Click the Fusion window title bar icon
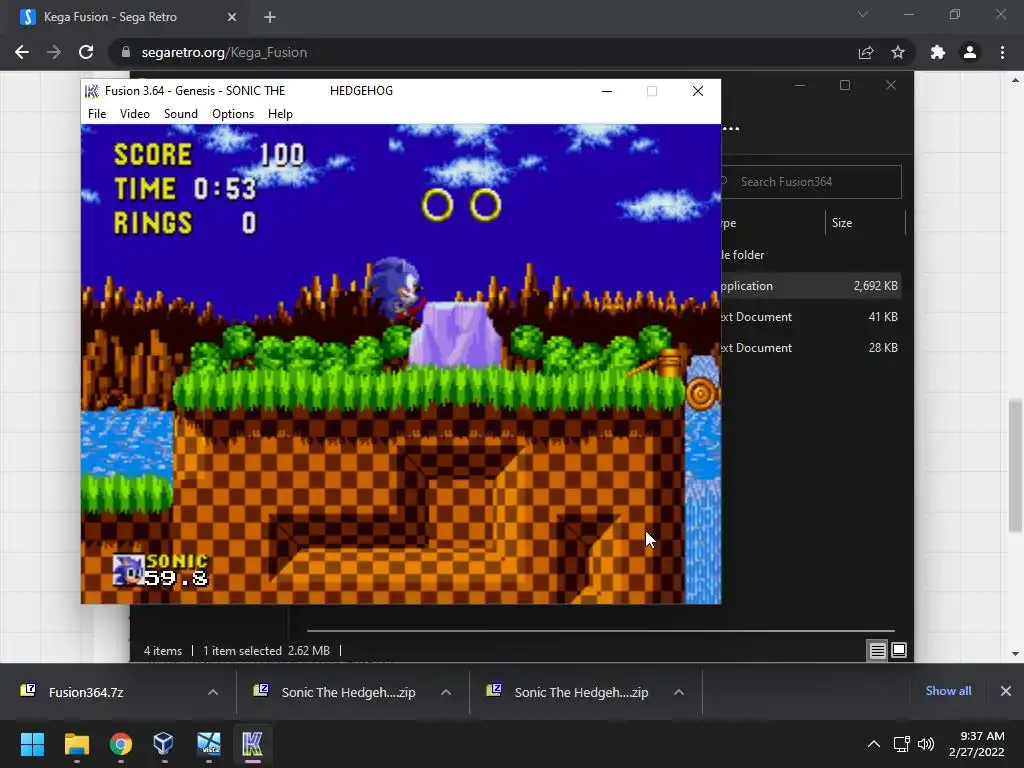 [92, 91]
